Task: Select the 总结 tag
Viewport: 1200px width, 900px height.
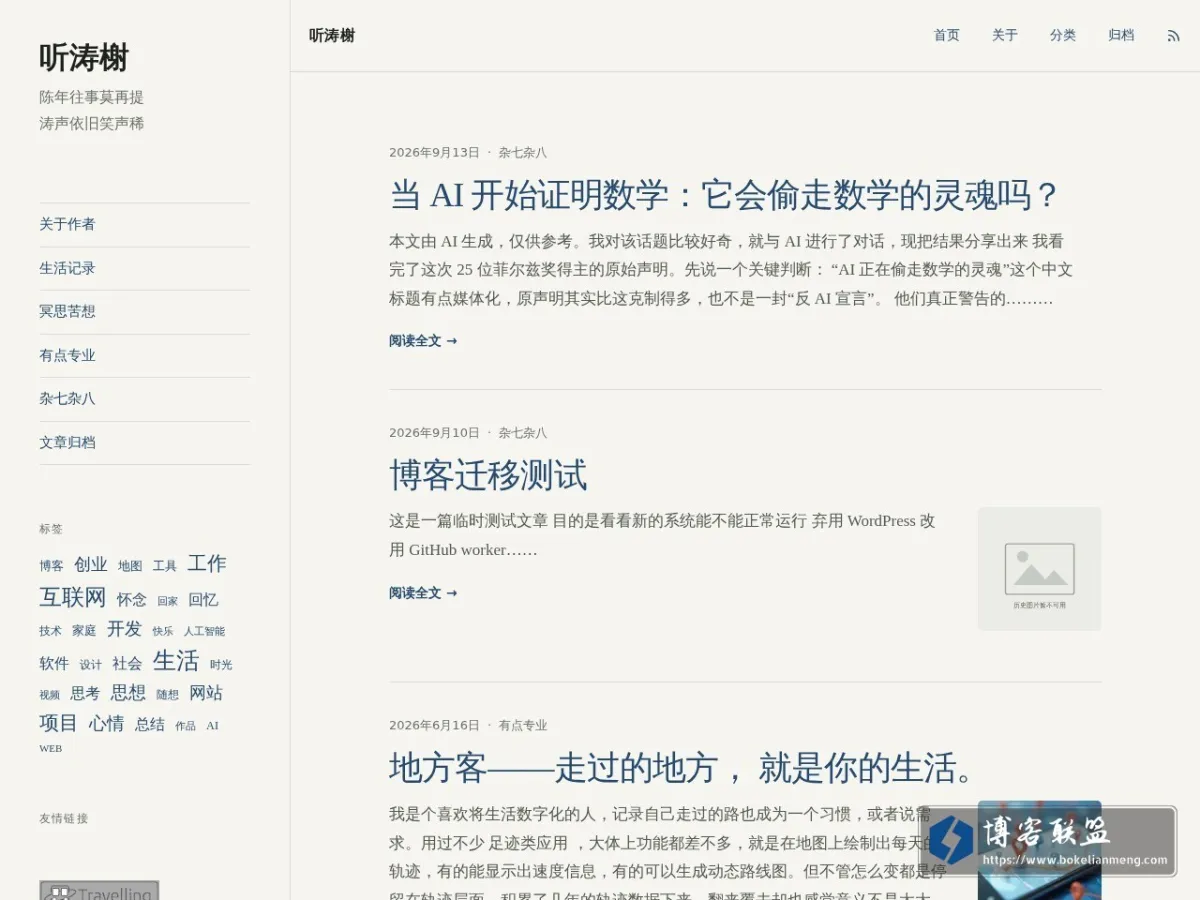Action: (150, 725)
